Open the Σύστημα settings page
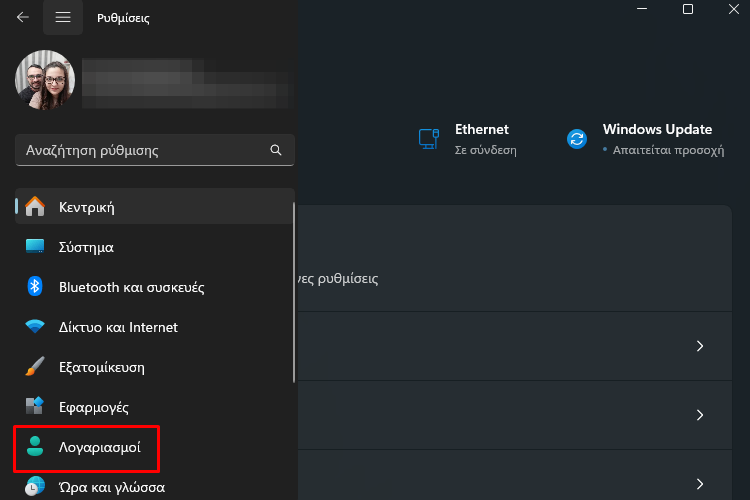Viewport: 750px width, 500px height. [x=86, y=247]
